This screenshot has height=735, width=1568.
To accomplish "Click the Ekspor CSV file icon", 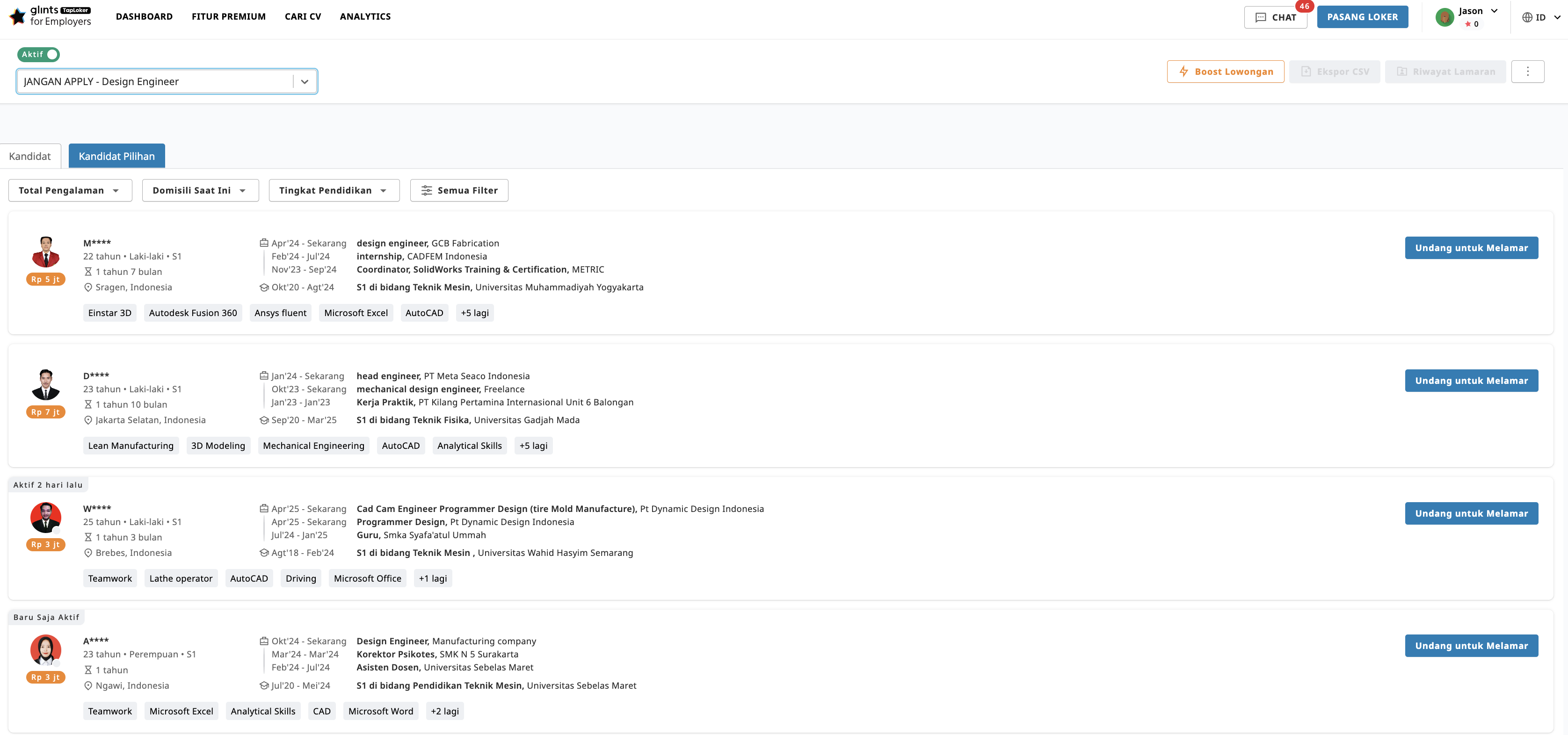I will [x=1306, y=71].
